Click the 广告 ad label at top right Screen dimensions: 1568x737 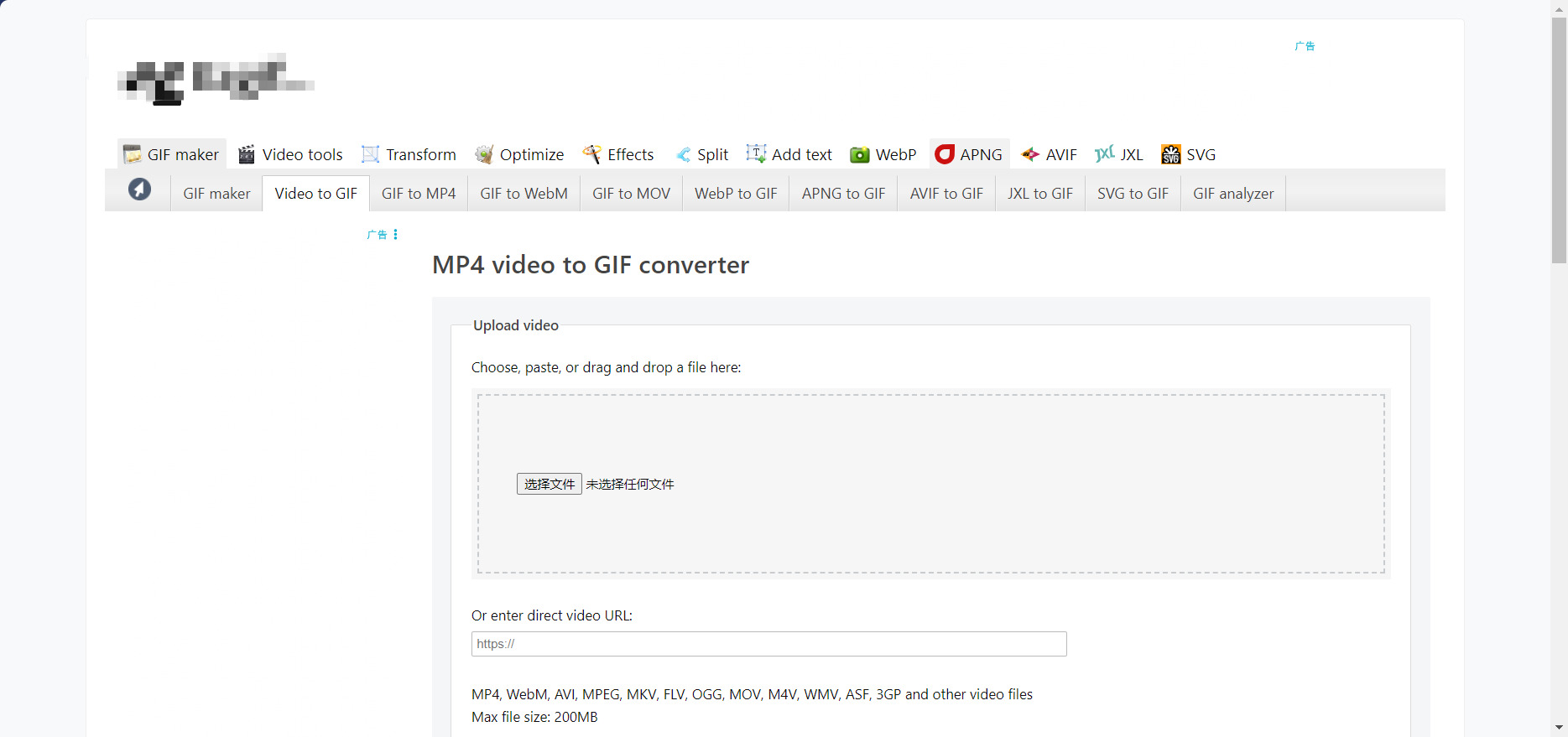(x=1305, y=46)
